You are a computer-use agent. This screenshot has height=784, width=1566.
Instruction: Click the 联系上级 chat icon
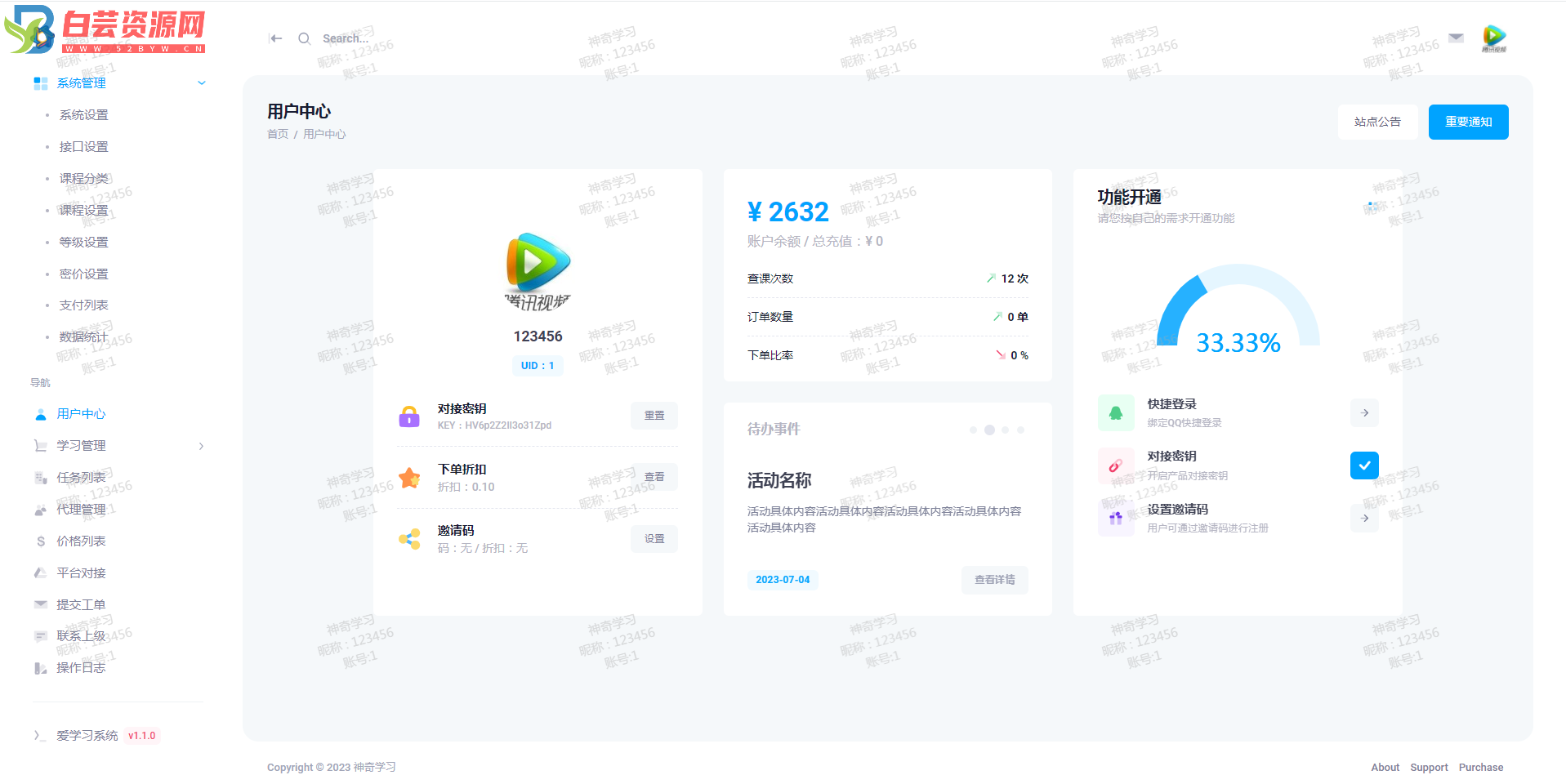coord(41,636)
